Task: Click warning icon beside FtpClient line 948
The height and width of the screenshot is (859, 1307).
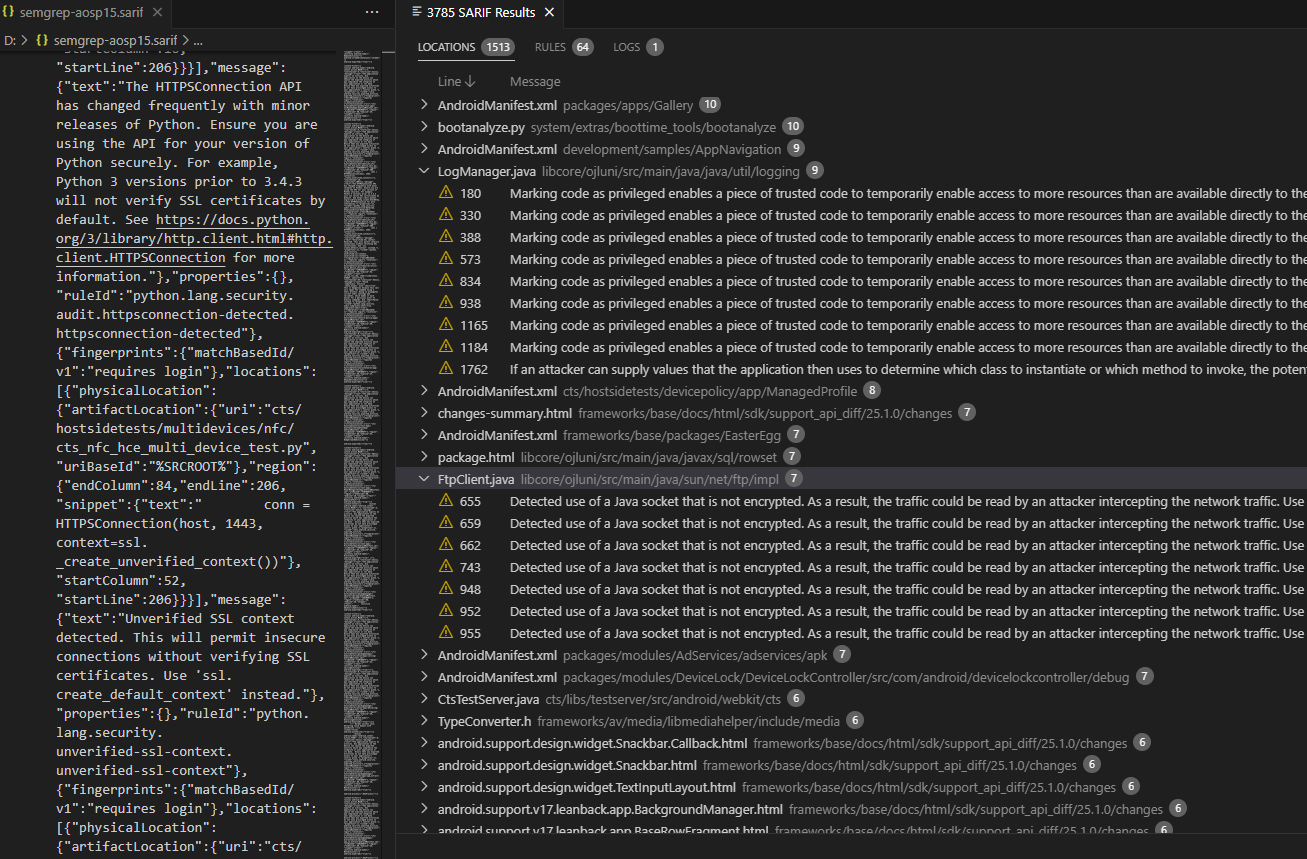Action: 446,589
